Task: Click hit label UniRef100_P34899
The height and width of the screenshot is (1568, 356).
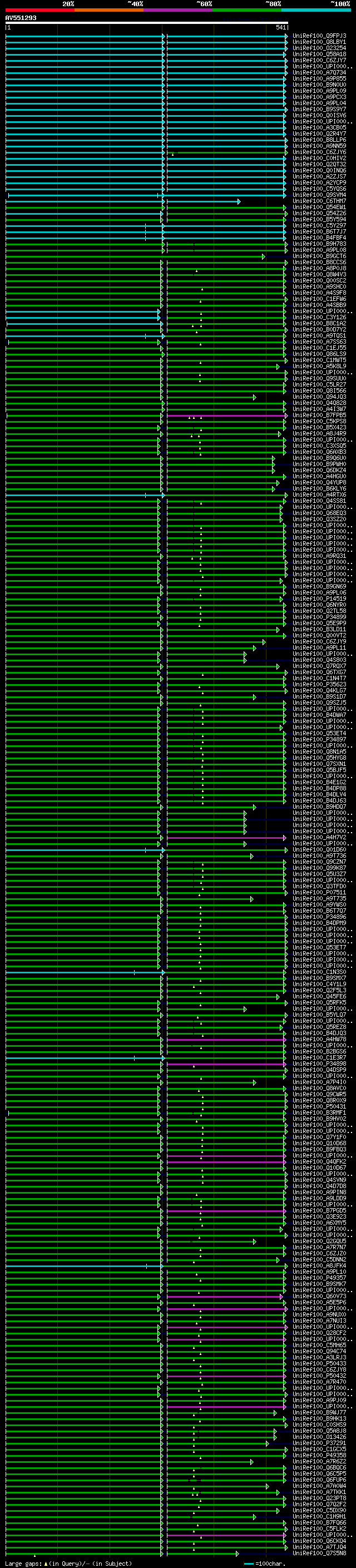Action: tap(319, 617)
